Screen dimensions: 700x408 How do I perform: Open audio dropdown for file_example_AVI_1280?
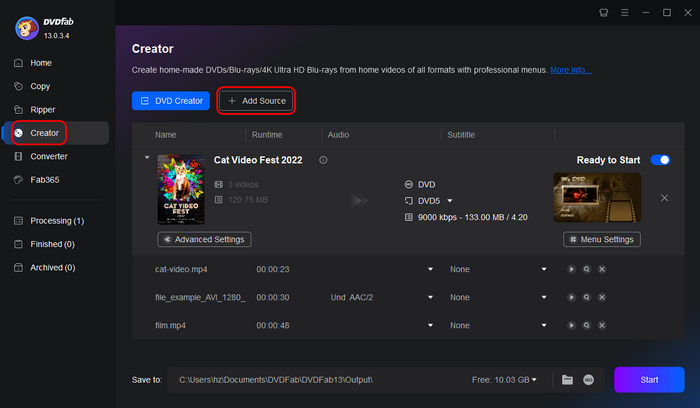tap(430, 297)
